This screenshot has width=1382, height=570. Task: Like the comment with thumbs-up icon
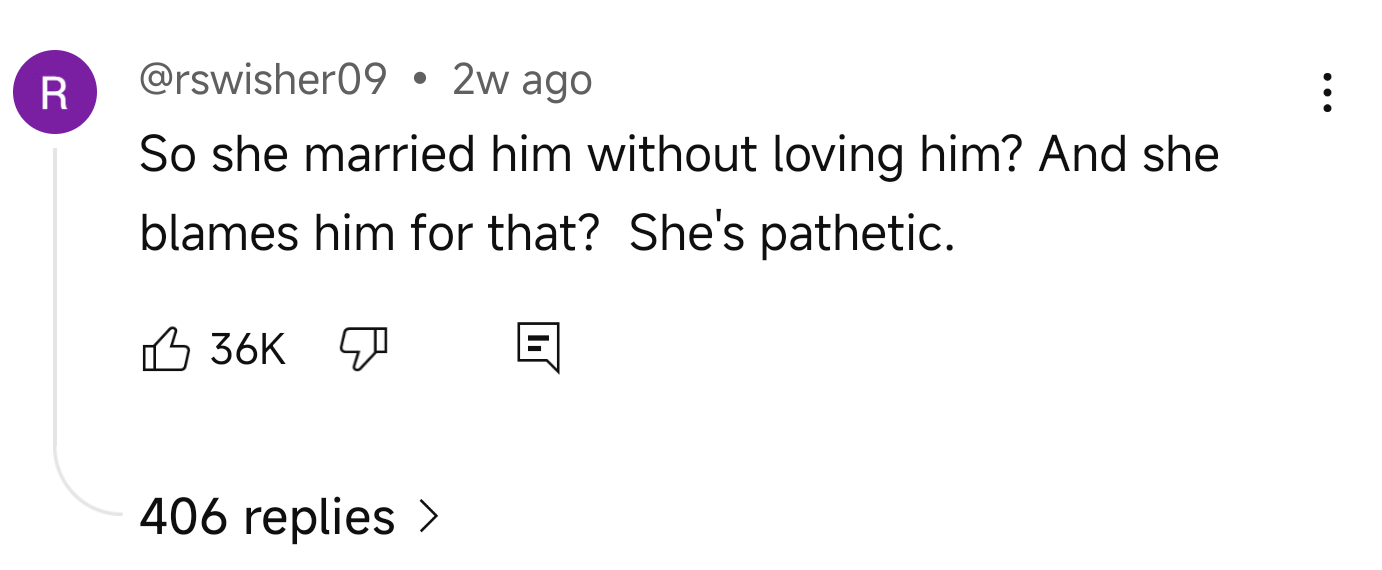coord(166,349)
